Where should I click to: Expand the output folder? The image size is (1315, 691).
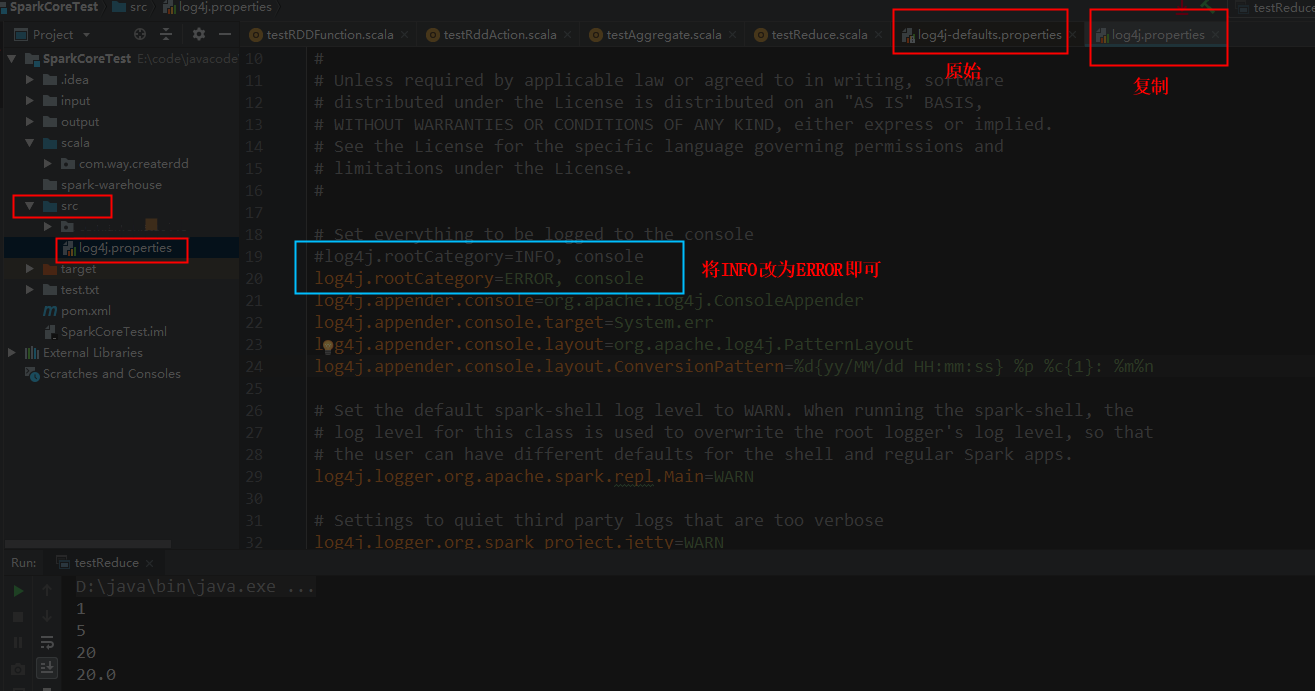(31, 122)
